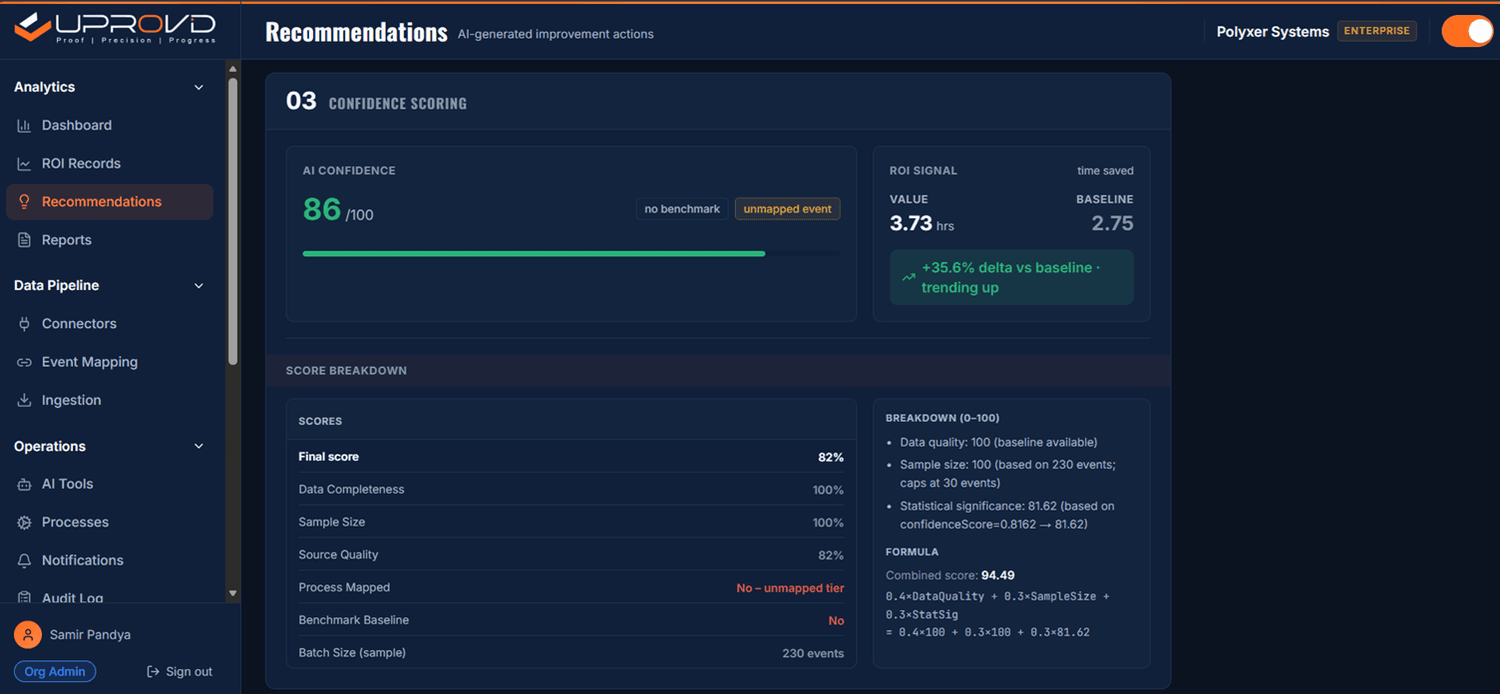Viewport: 1500px width, 694px height.
Task: Click the AI Tools robot icon
Action: [24, 484]
